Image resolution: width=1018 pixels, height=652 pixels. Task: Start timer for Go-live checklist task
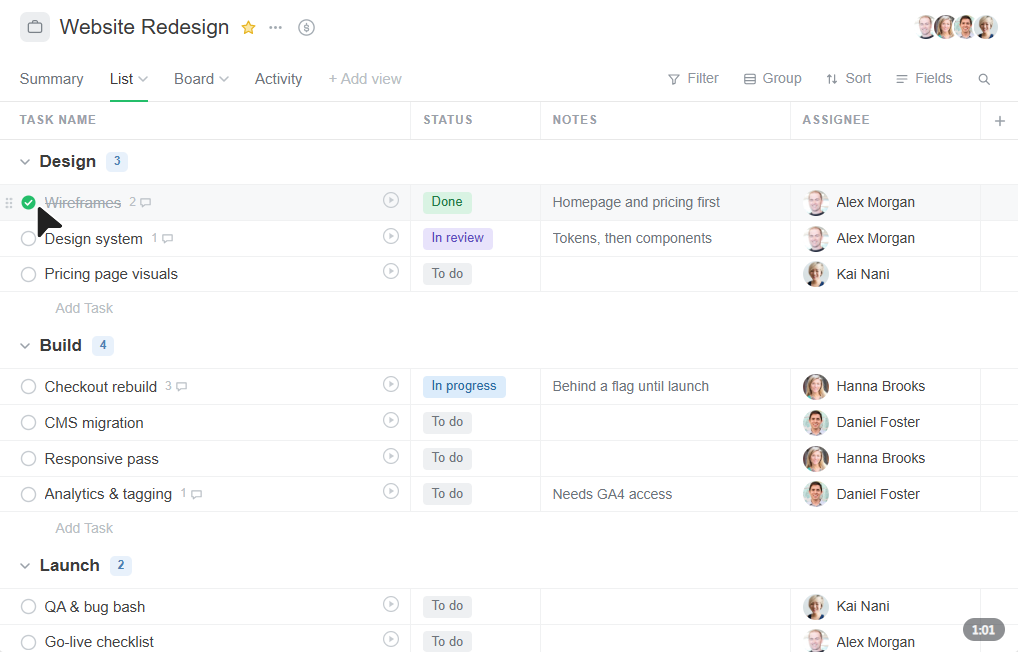[391, 640]
